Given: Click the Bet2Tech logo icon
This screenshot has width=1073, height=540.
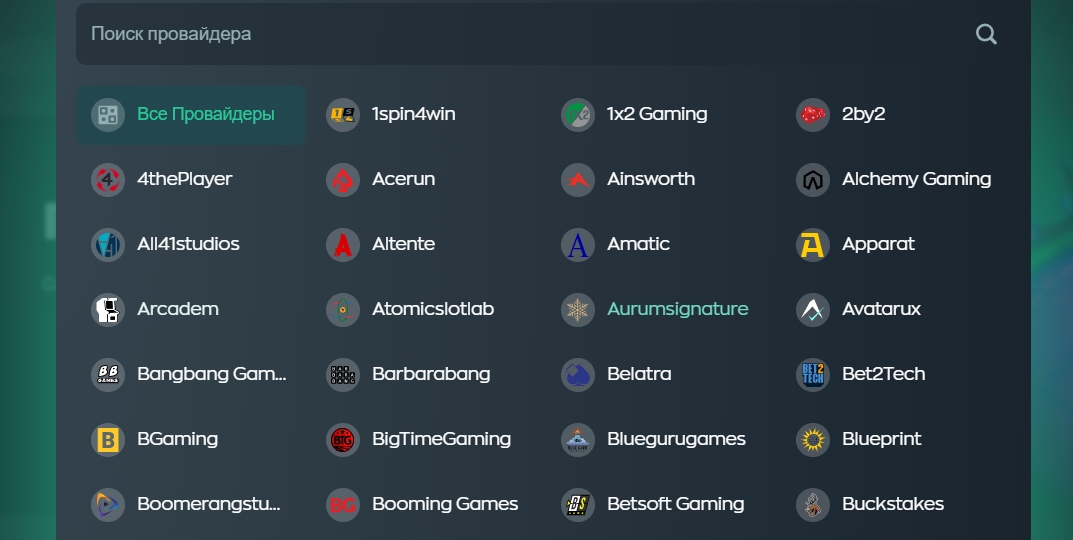Looking at the screenshot, I should click(813, 374).
